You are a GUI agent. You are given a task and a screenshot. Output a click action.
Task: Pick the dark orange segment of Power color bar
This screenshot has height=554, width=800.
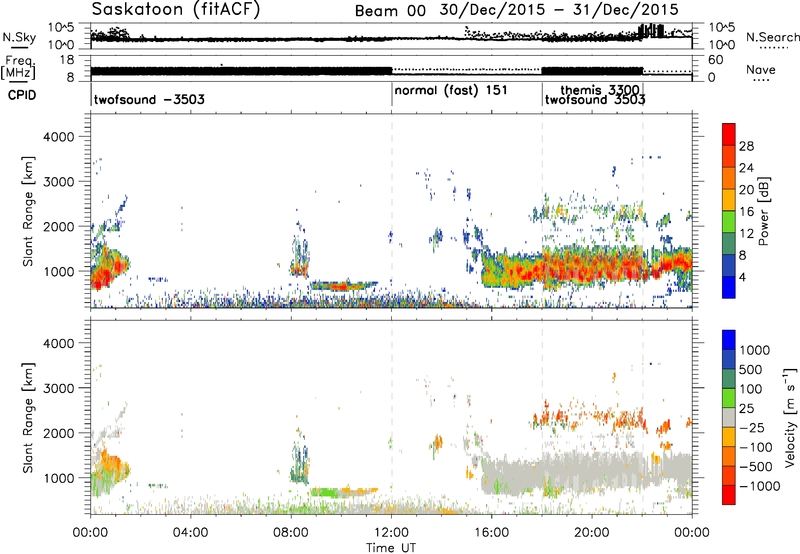[x=729, y=178]
